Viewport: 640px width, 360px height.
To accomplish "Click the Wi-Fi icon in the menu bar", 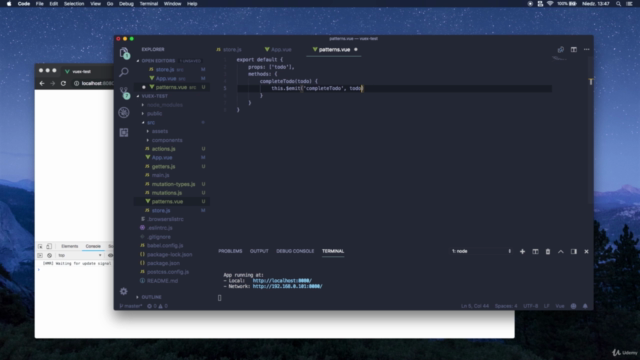I will point(550,4).
